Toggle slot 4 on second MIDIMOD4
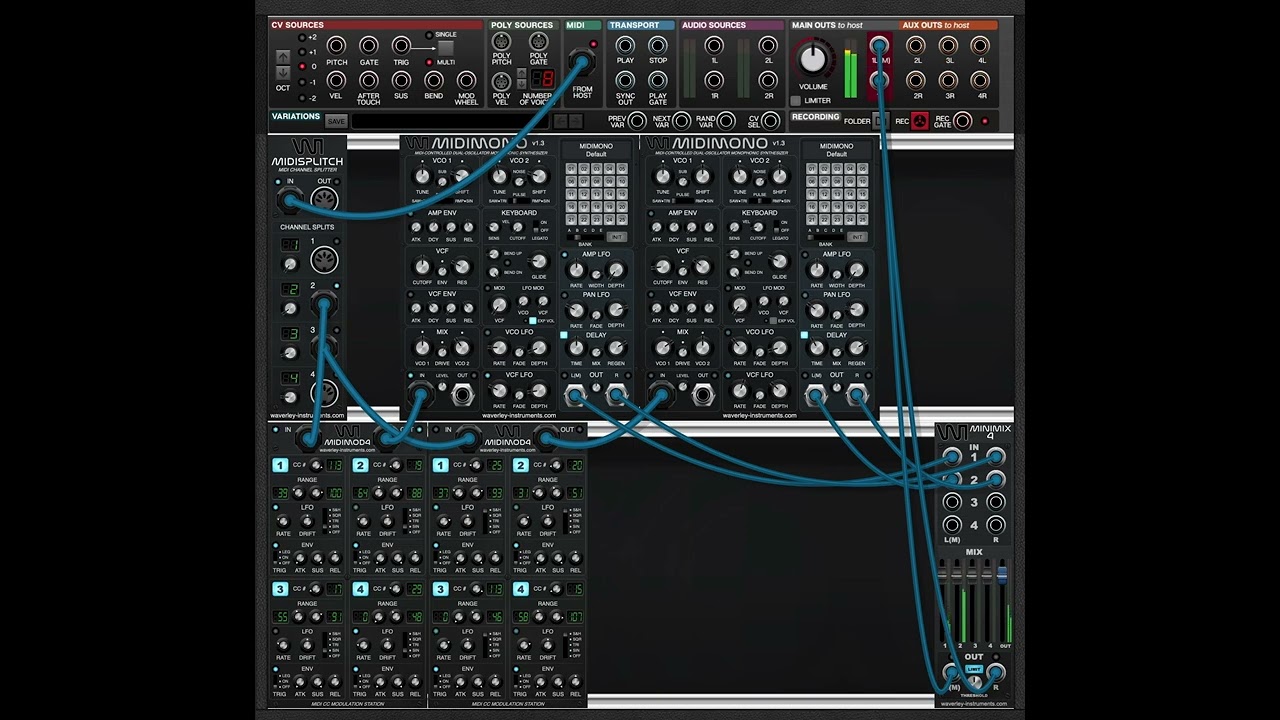 [x=520, y=589]
